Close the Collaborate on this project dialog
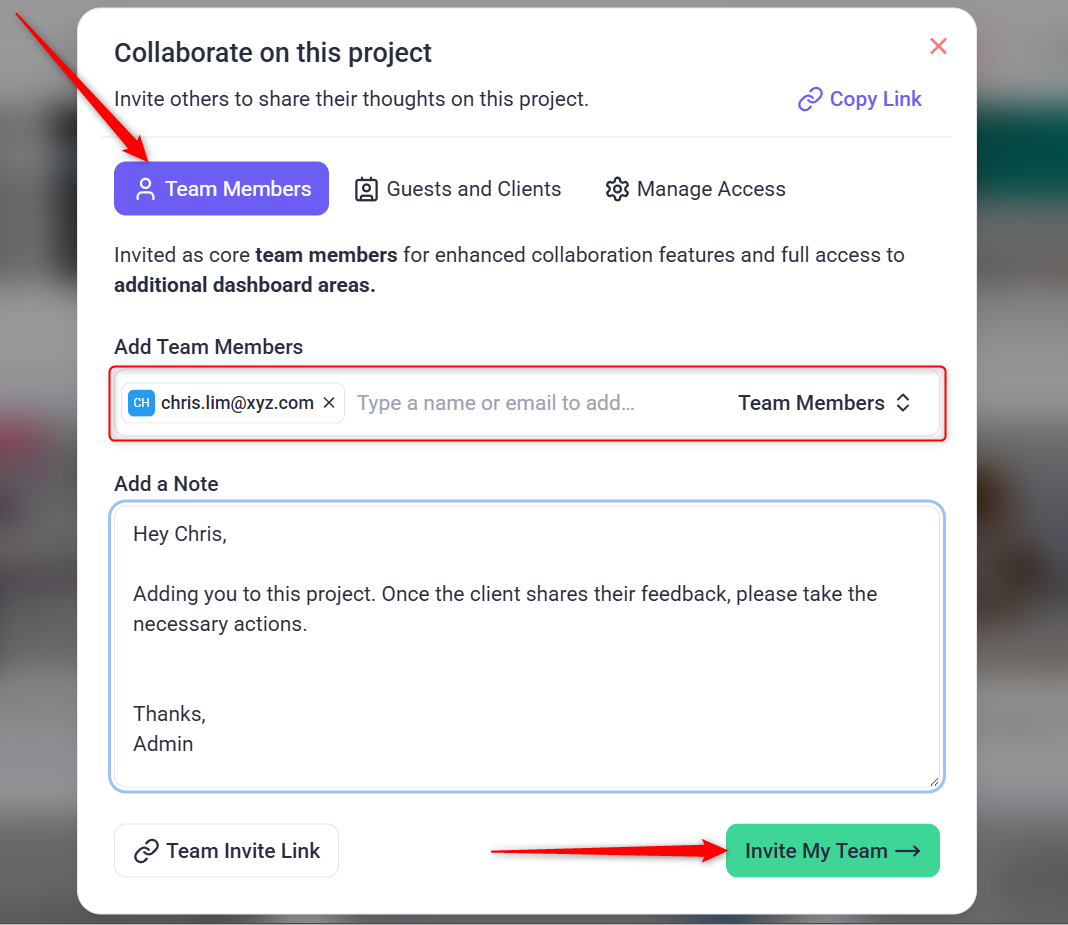This screenshot has height=925, width=1068. pos(938,46)
